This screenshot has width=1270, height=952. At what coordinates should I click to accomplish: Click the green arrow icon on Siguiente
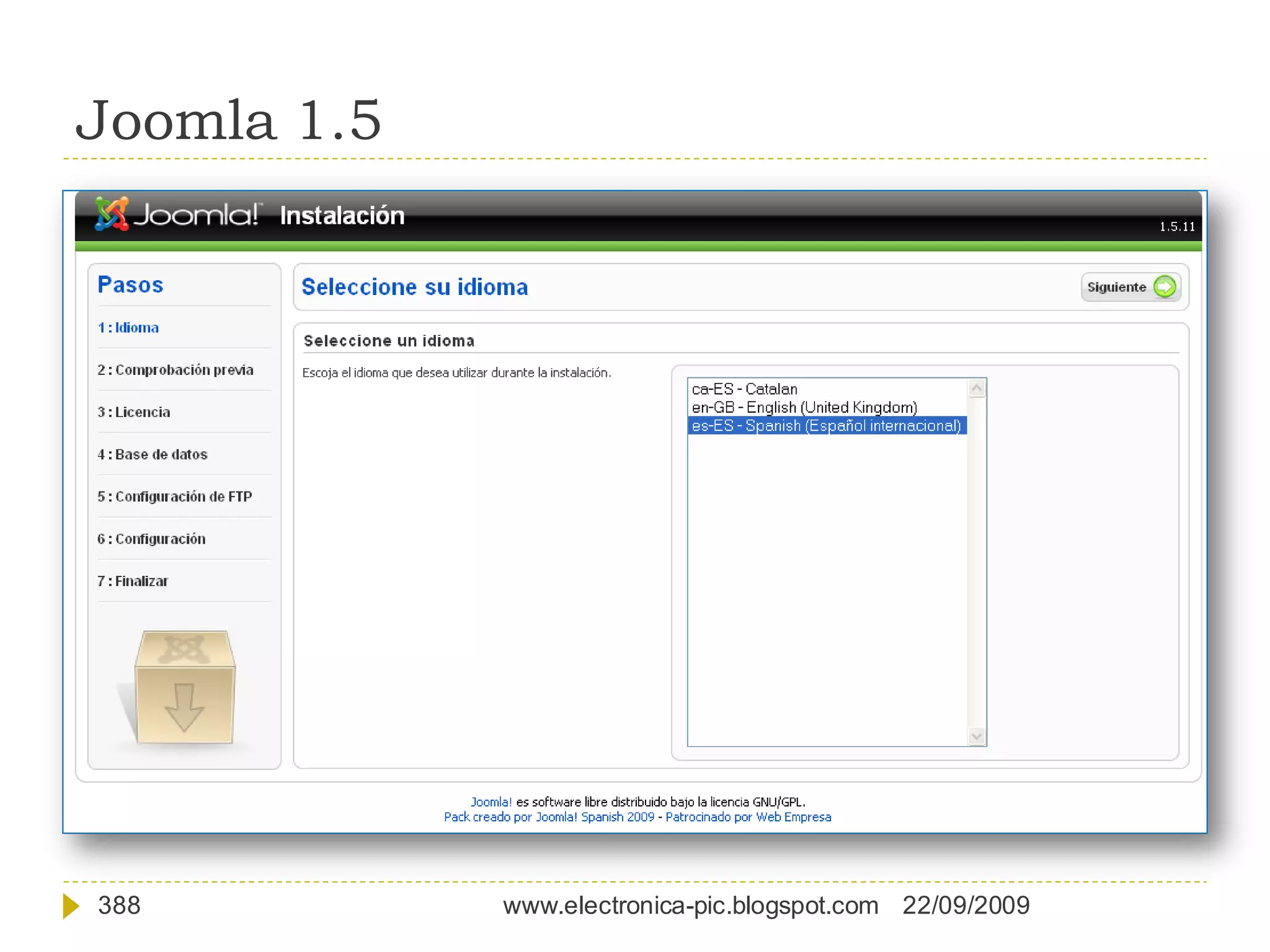(x=1164, y=287)
